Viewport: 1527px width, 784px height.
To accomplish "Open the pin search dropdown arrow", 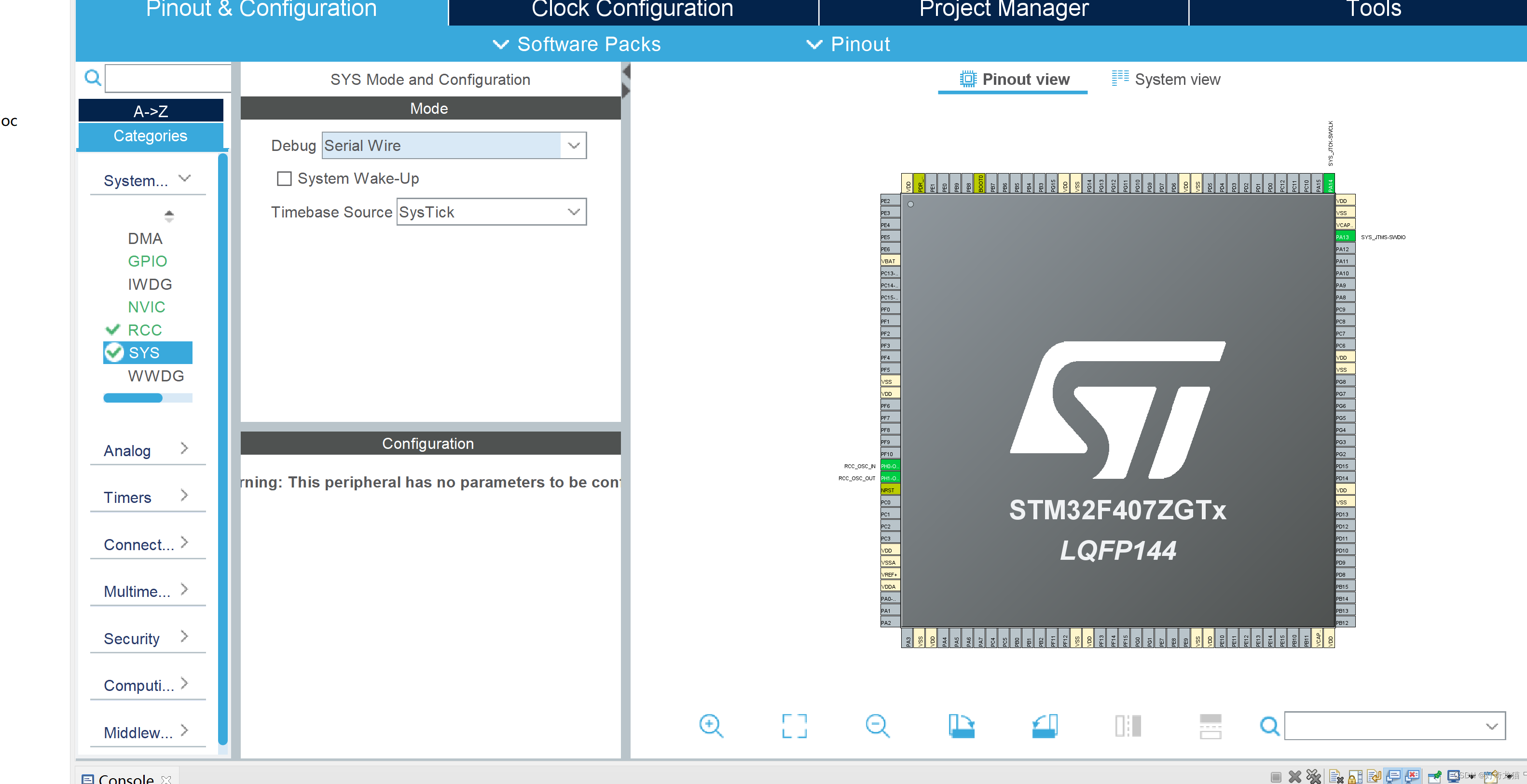I will click(x=1491, y=726).
